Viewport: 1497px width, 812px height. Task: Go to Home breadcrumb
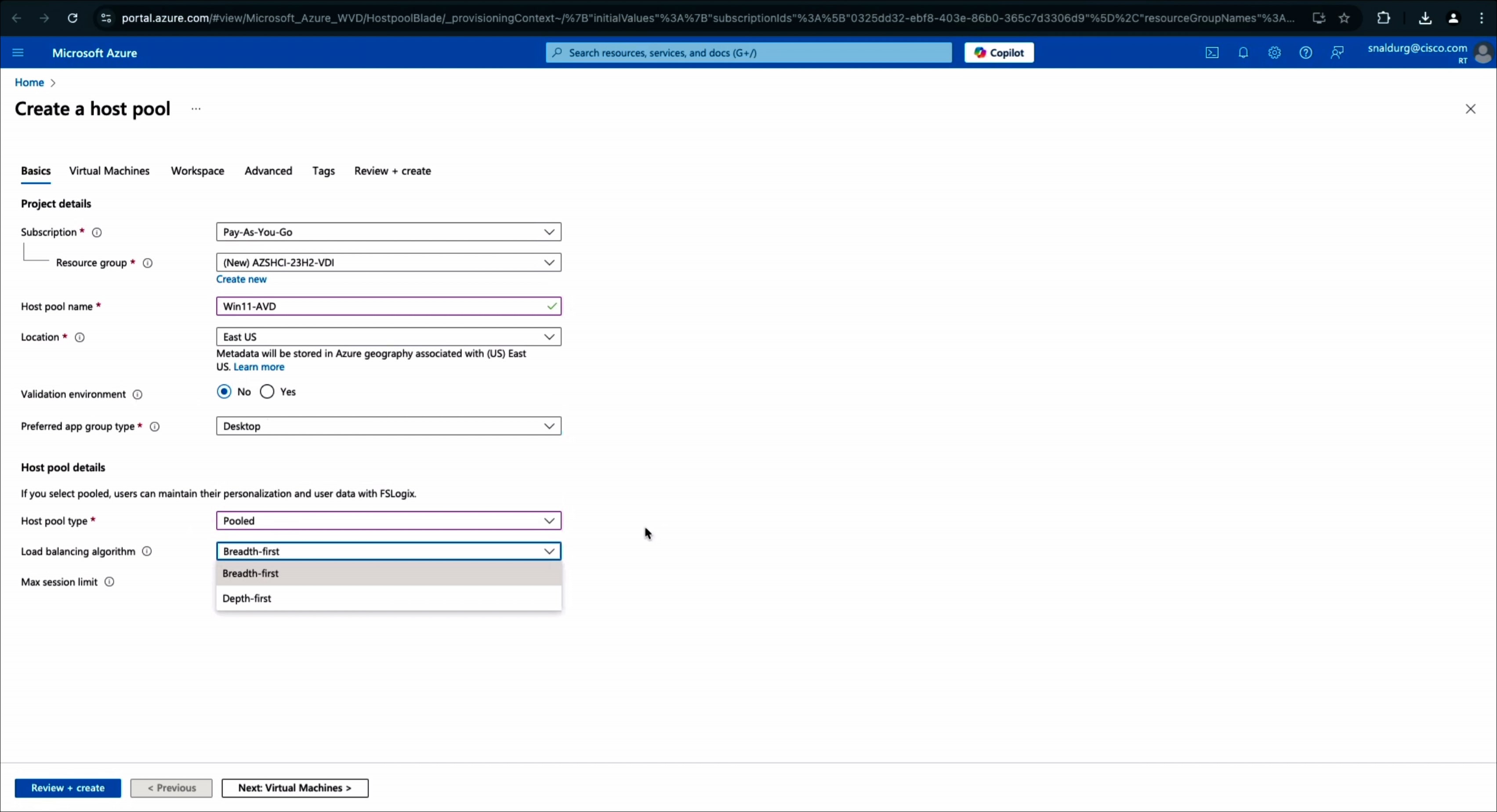29,83
